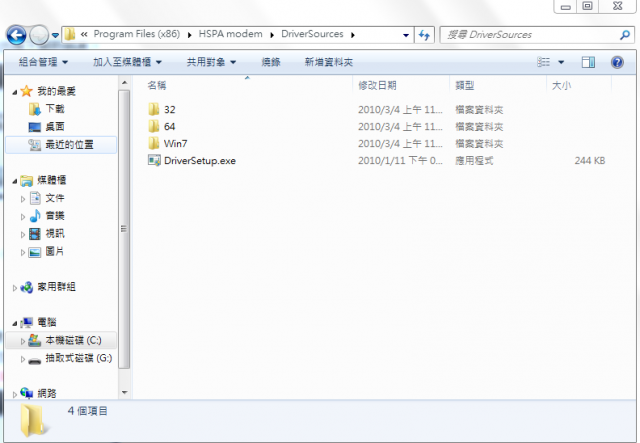Expand the 視訊 videos library
Image resolution: width=640 pixels, height=443 pixels.
pyautogui.click(x=23, y=234)
